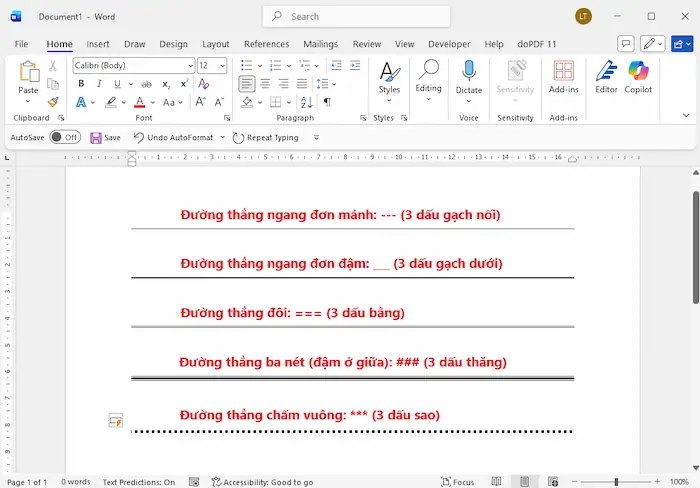Open the Add-ins gallery
Image resolution: width=700 pixels, height=488 pixels.
564,77
